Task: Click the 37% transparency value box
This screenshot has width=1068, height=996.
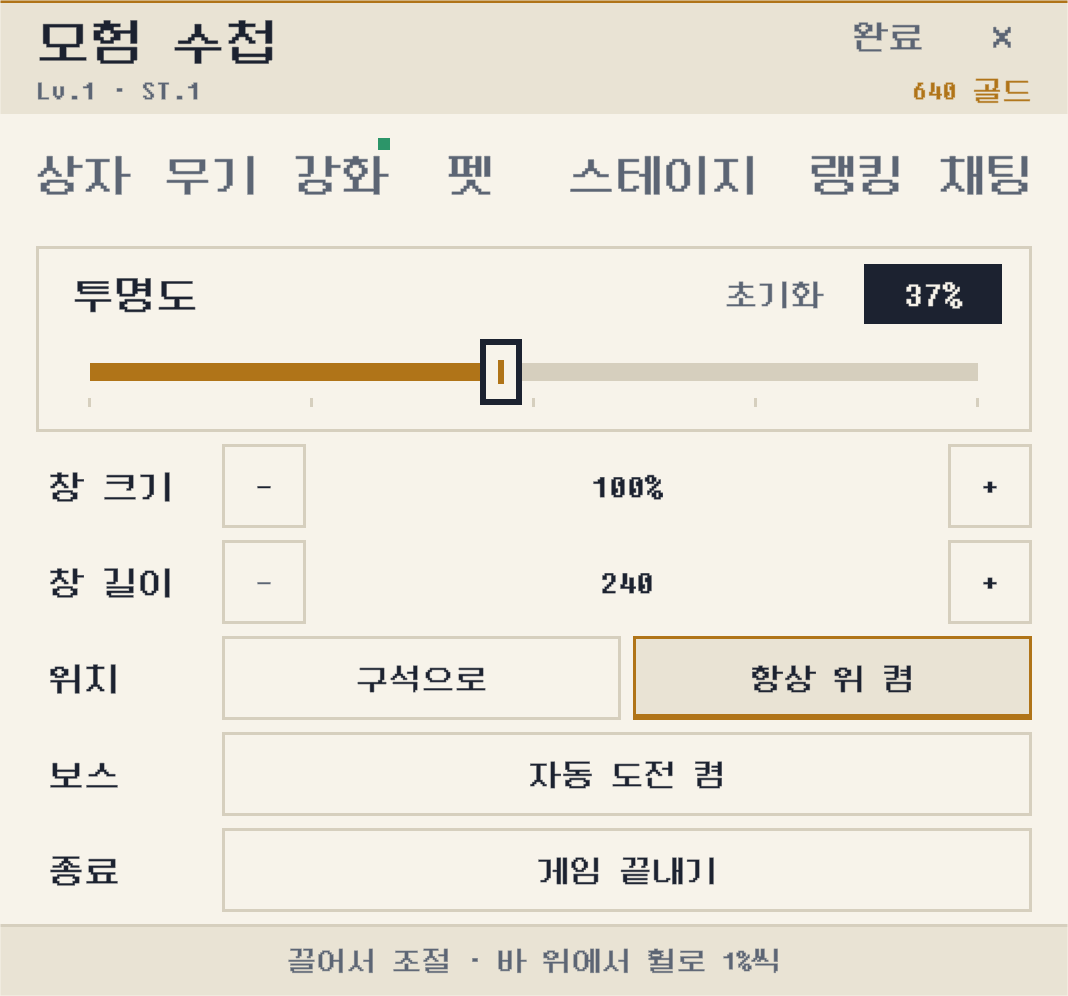Action: point(932,294)
